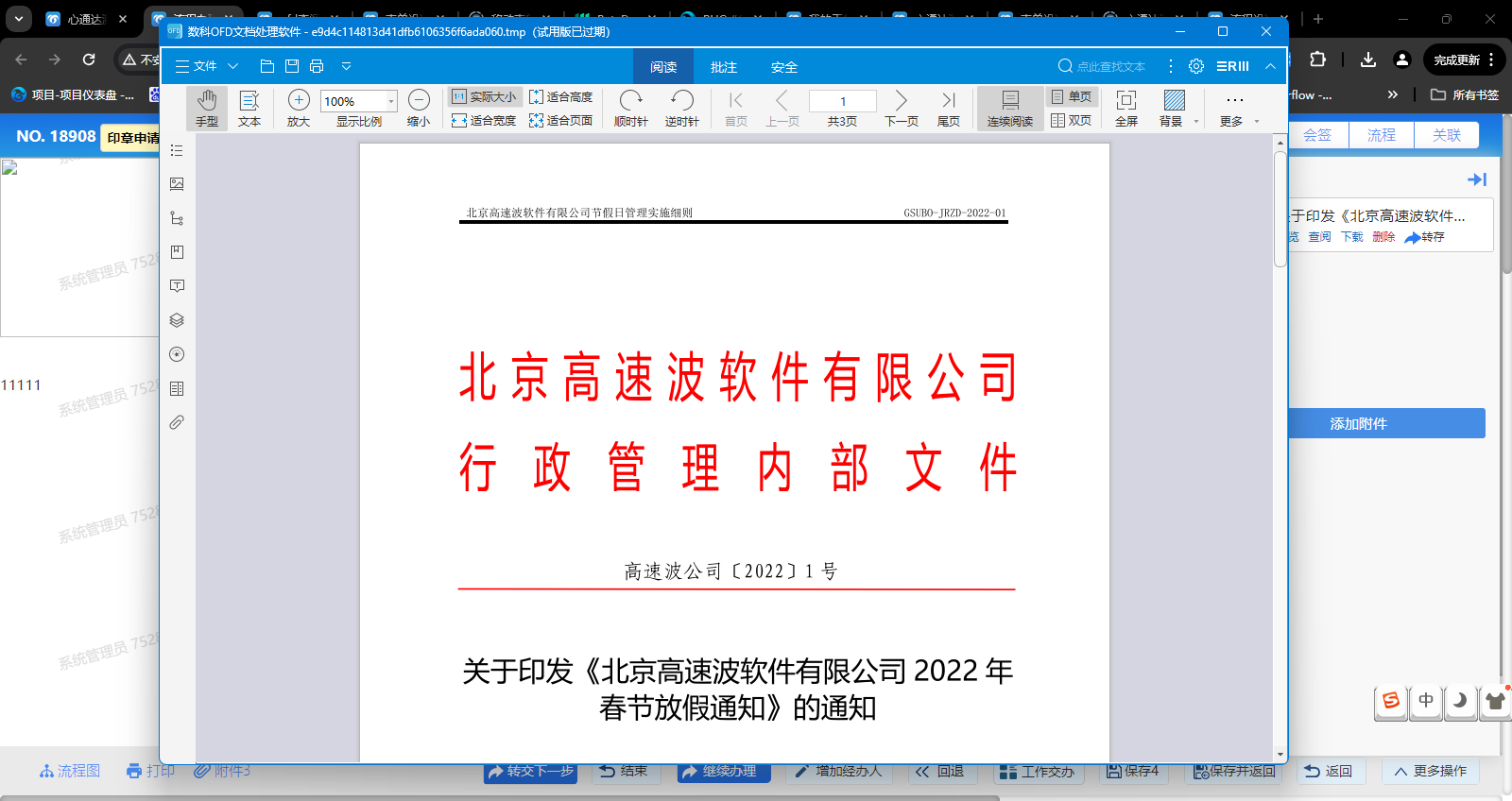Expand the bookmarks bar overflow chevron
Image resolution: width=1512 pixels, height=801 pixels.
pos(1392,94)
